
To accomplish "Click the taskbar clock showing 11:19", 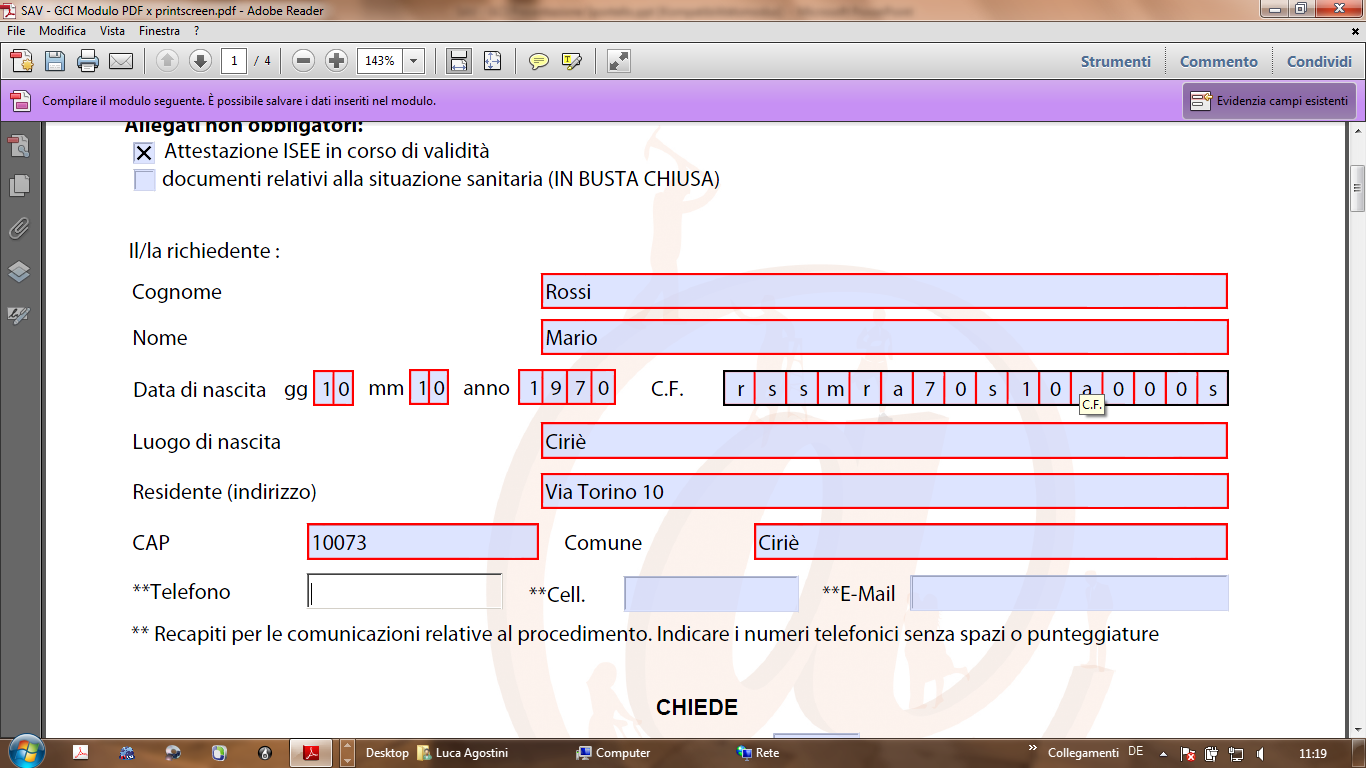I will (x=1313, y=753).
